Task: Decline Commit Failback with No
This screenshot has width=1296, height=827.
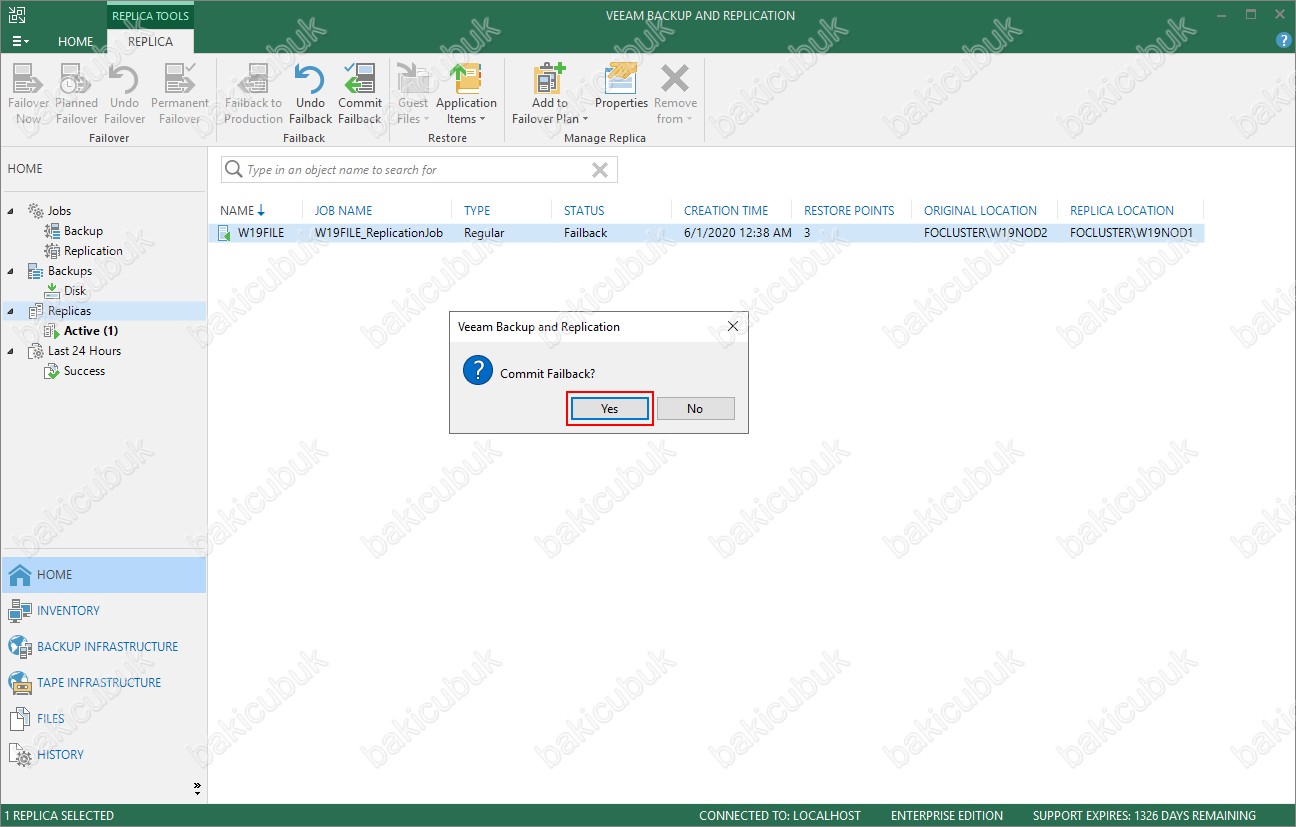Action: pos(695,408)
